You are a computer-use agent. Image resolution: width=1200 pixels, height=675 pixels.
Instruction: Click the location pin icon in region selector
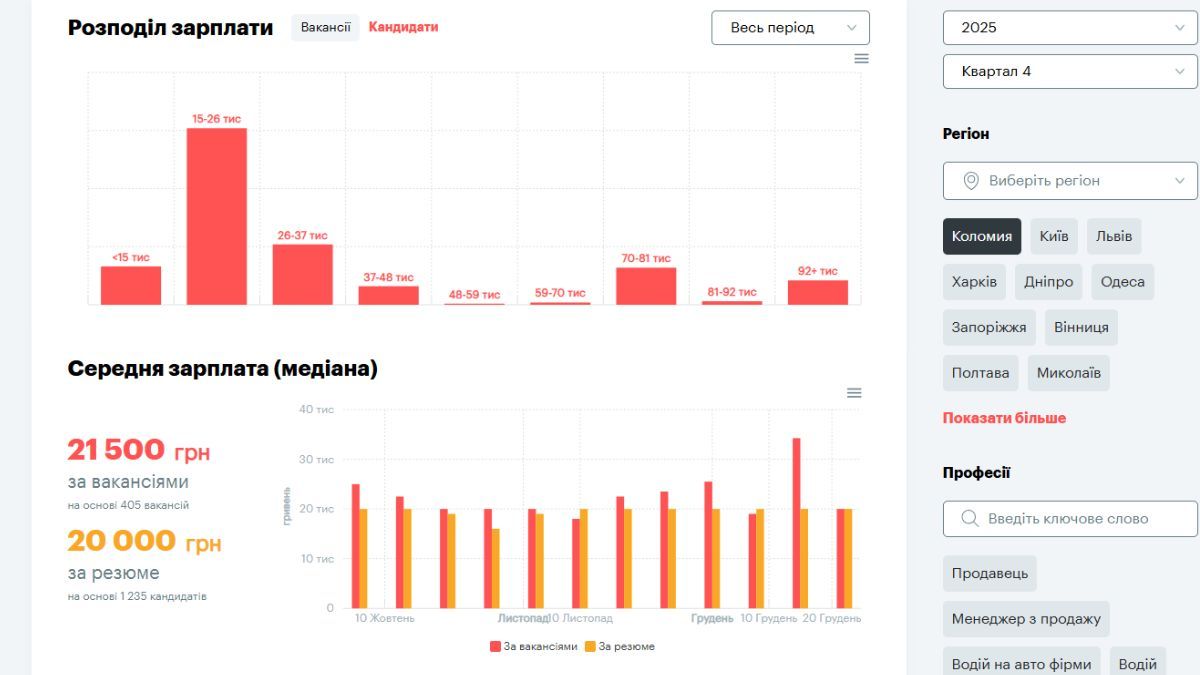point(970,181)
